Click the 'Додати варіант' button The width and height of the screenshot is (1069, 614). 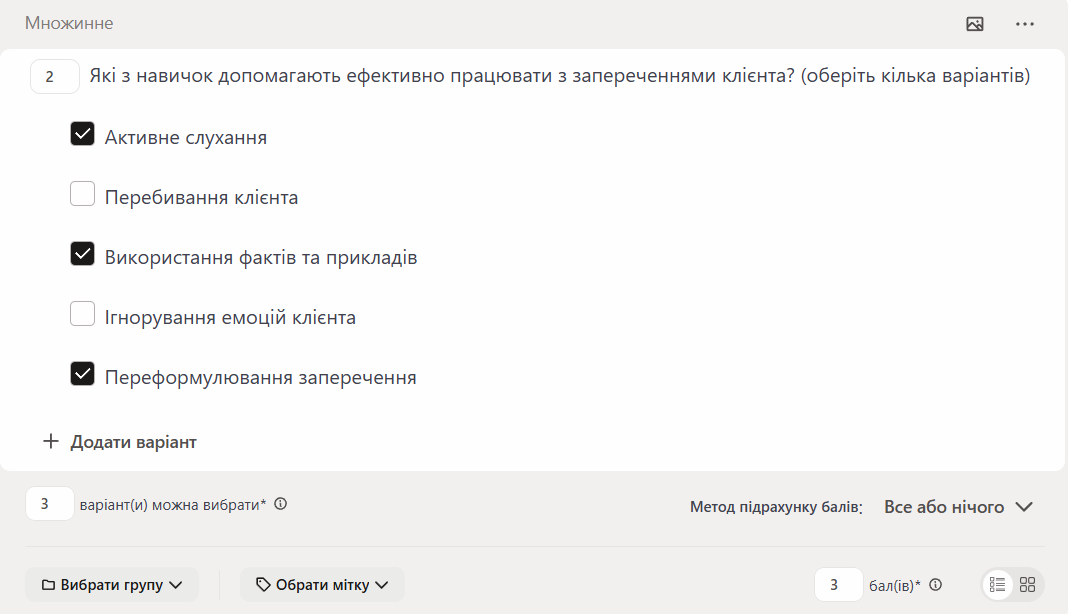tap(133, 442)
